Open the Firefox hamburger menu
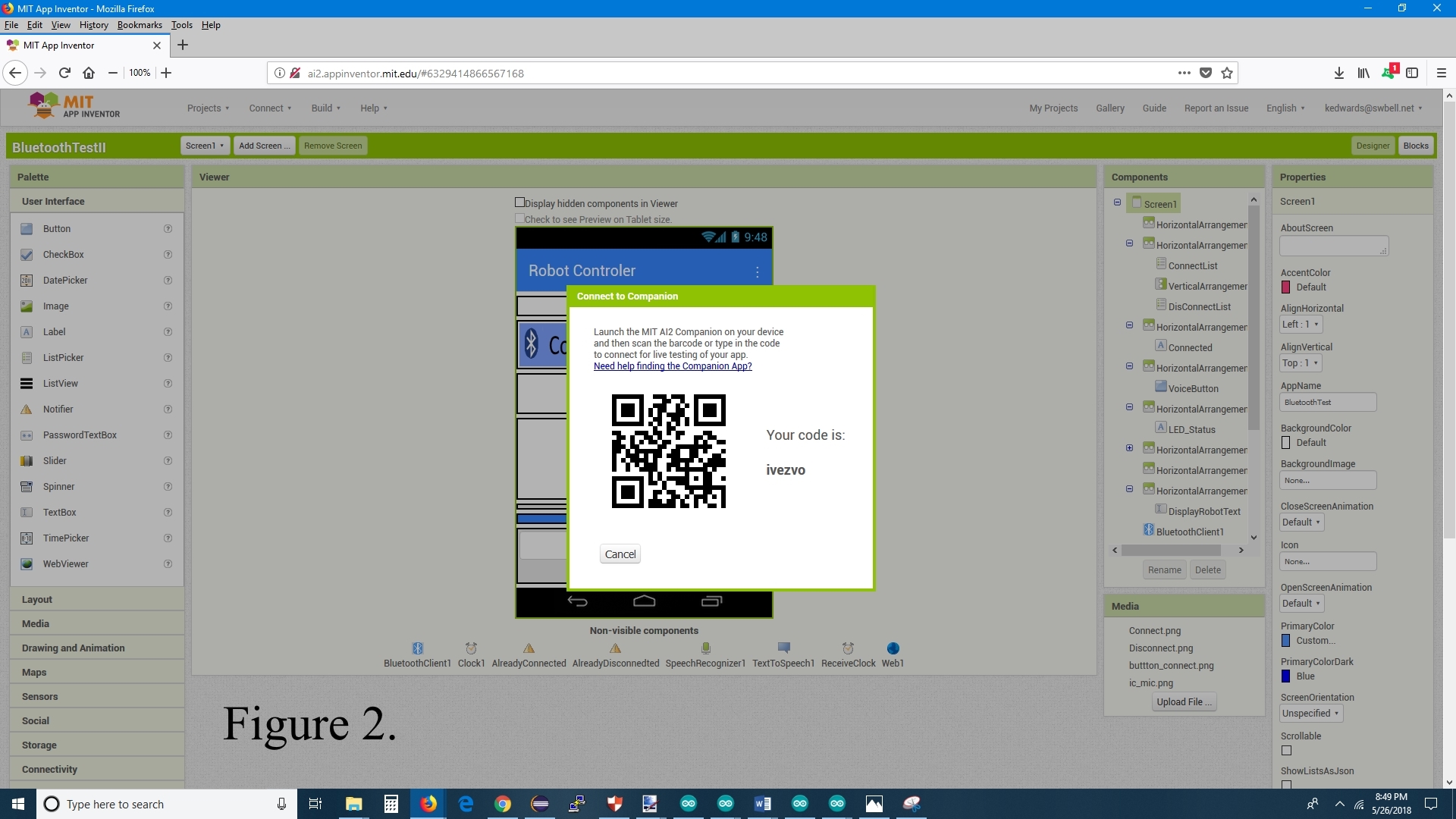The width and height of the screenshot is (1456, 819). coord(1442,74)
